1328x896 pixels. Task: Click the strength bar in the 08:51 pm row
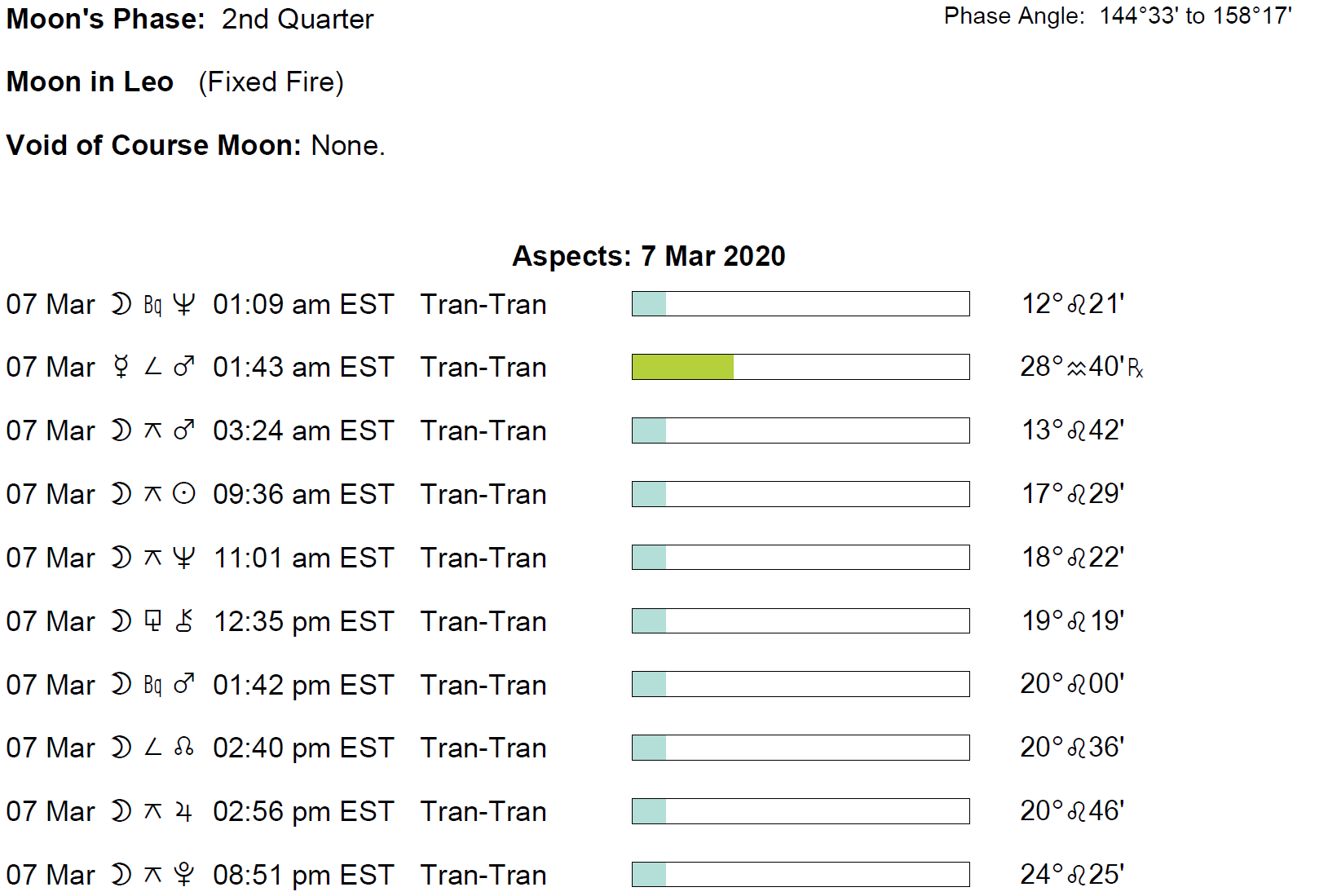click(800, 875)
